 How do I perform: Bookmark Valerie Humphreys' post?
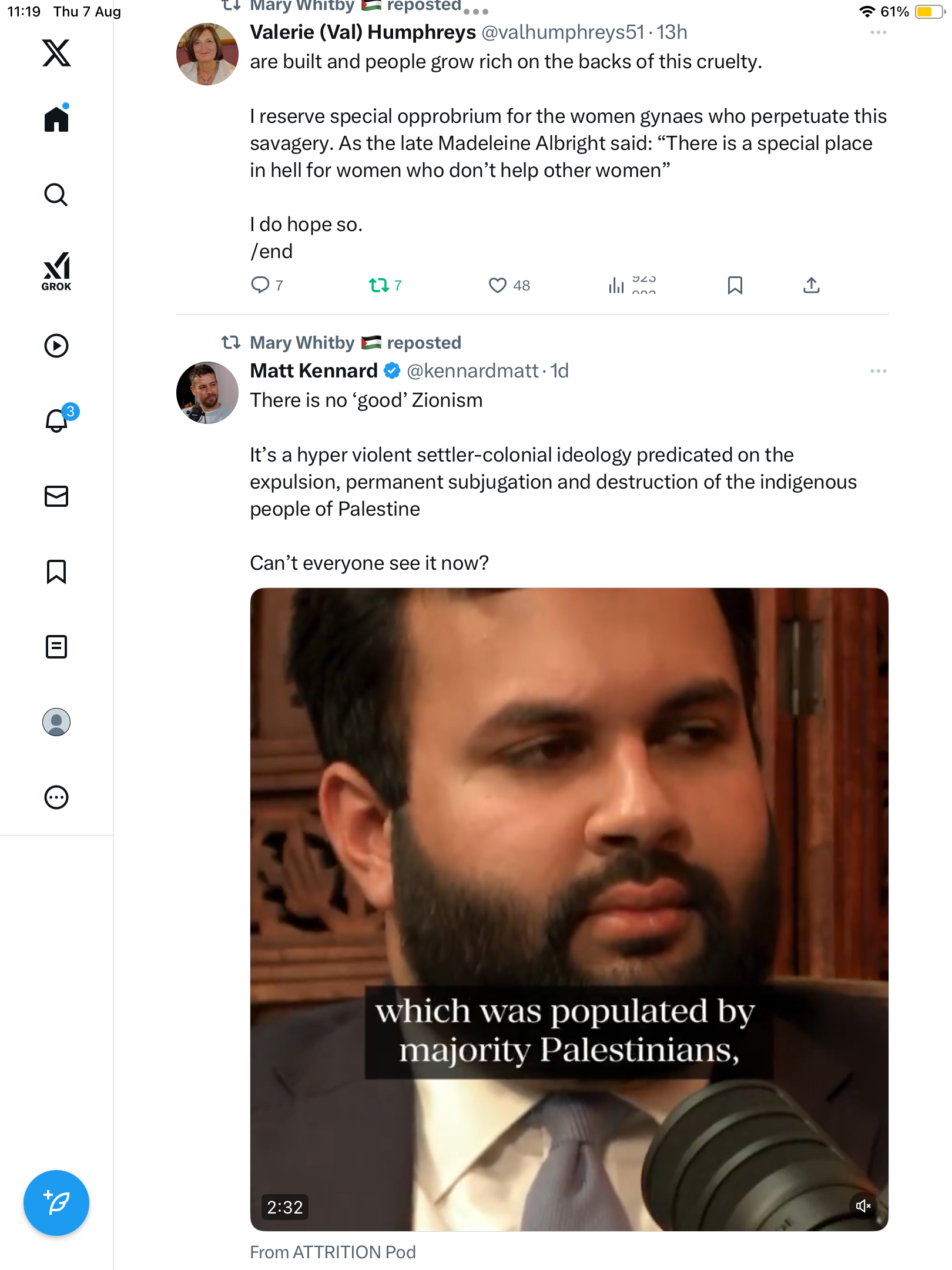pyautogui.click(x=735, y=285)
